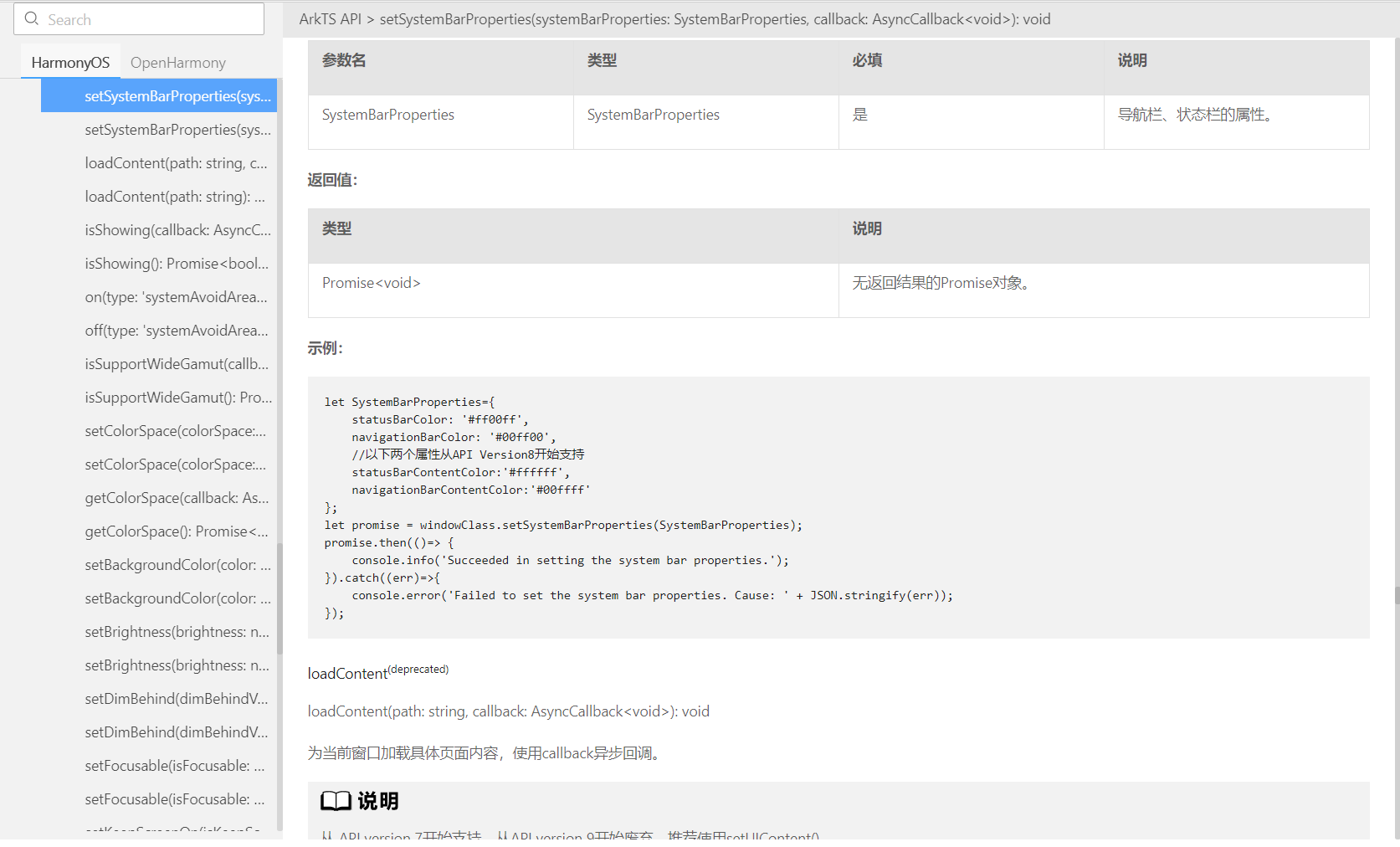This screenshot has width=1400, height=847.
Task: Click the 说明 note title next to book icon
Action: [378, 801]
